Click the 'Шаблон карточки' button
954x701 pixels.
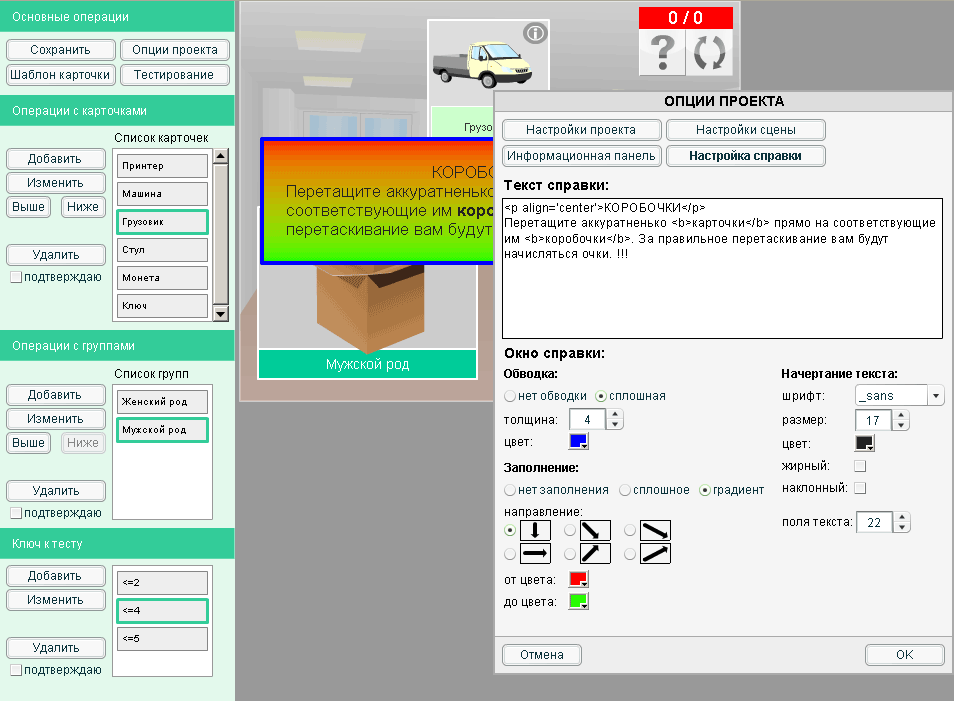click(x=60, y=75)
